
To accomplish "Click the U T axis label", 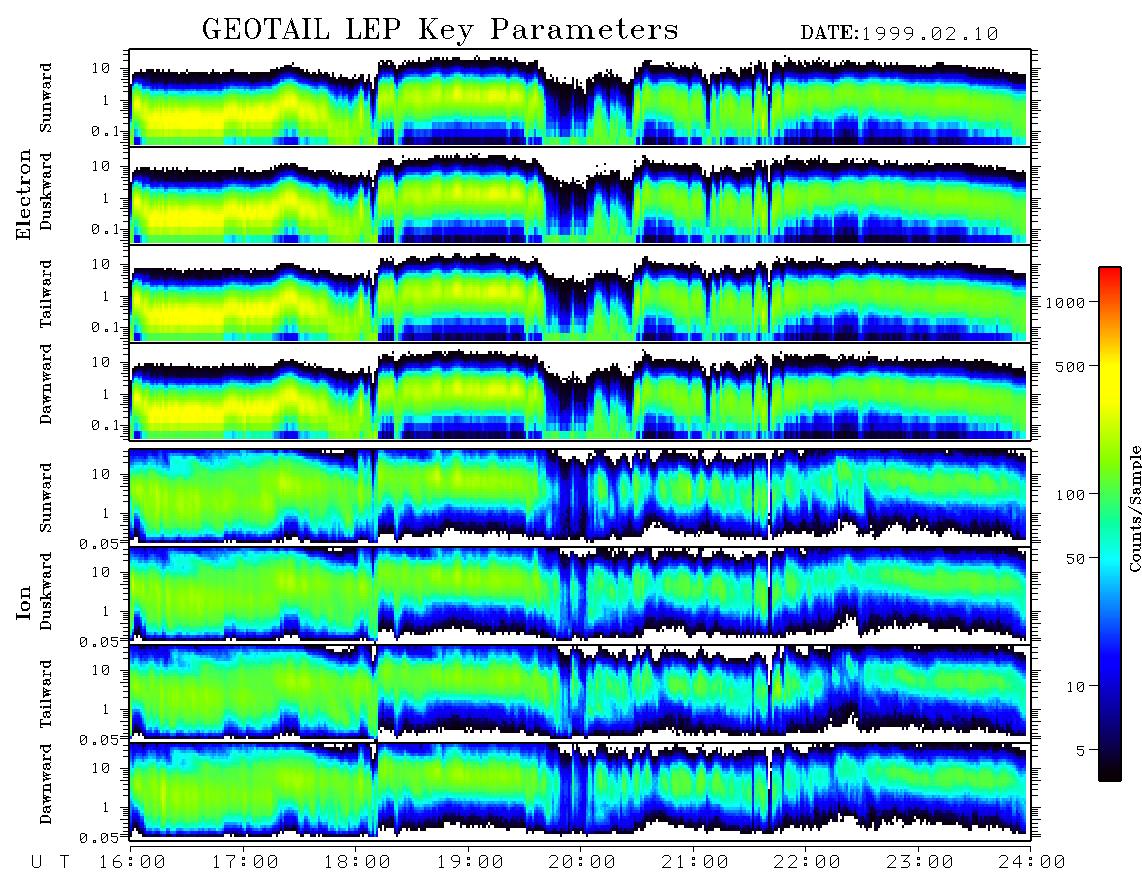I will (51, 862).
